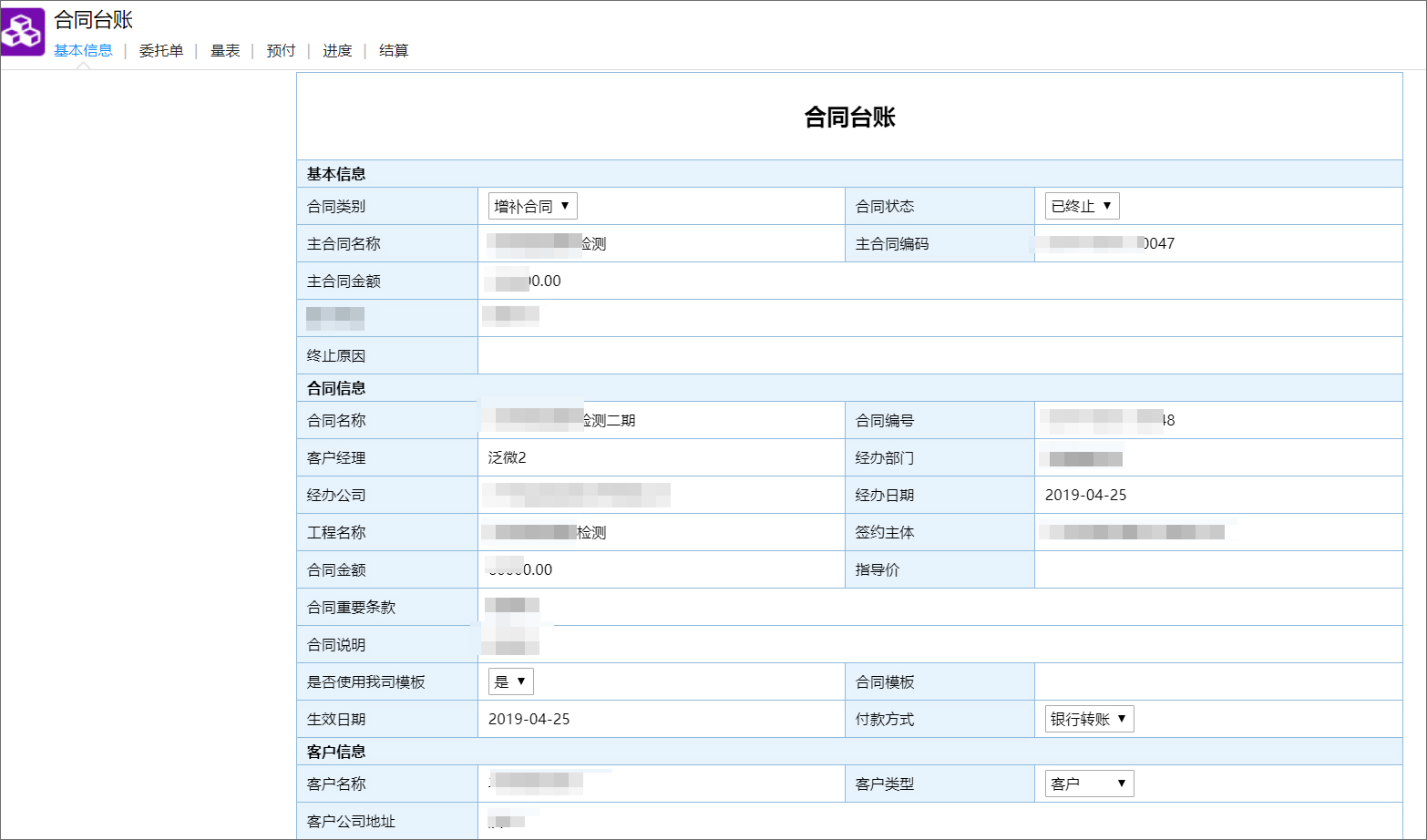Screen dimensions: 1427x840
Task: Click the empty 终止原因 field
Action: point(939,355)
